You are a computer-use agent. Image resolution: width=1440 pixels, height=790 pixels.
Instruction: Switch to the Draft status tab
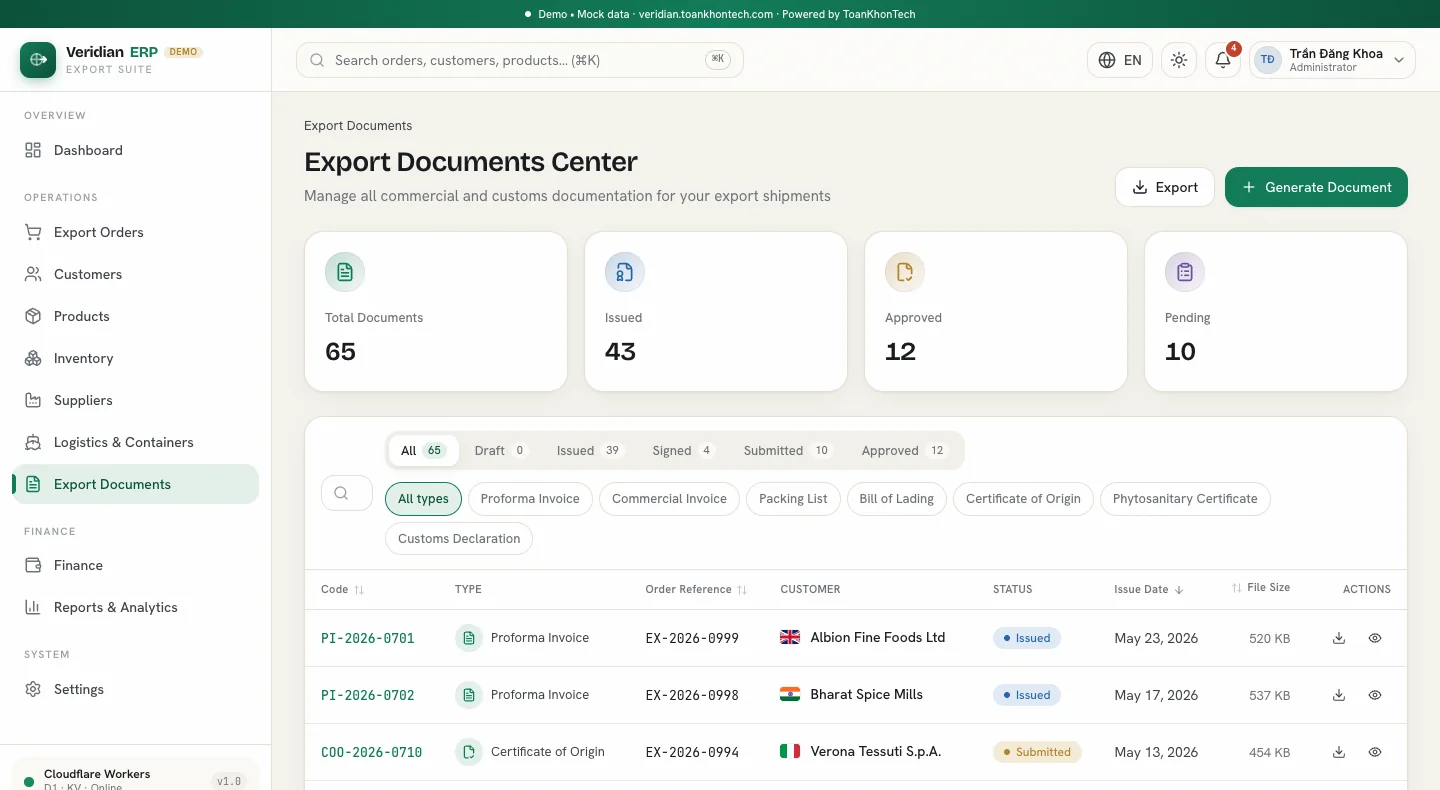pyautogui.click(x=501, y=450)
